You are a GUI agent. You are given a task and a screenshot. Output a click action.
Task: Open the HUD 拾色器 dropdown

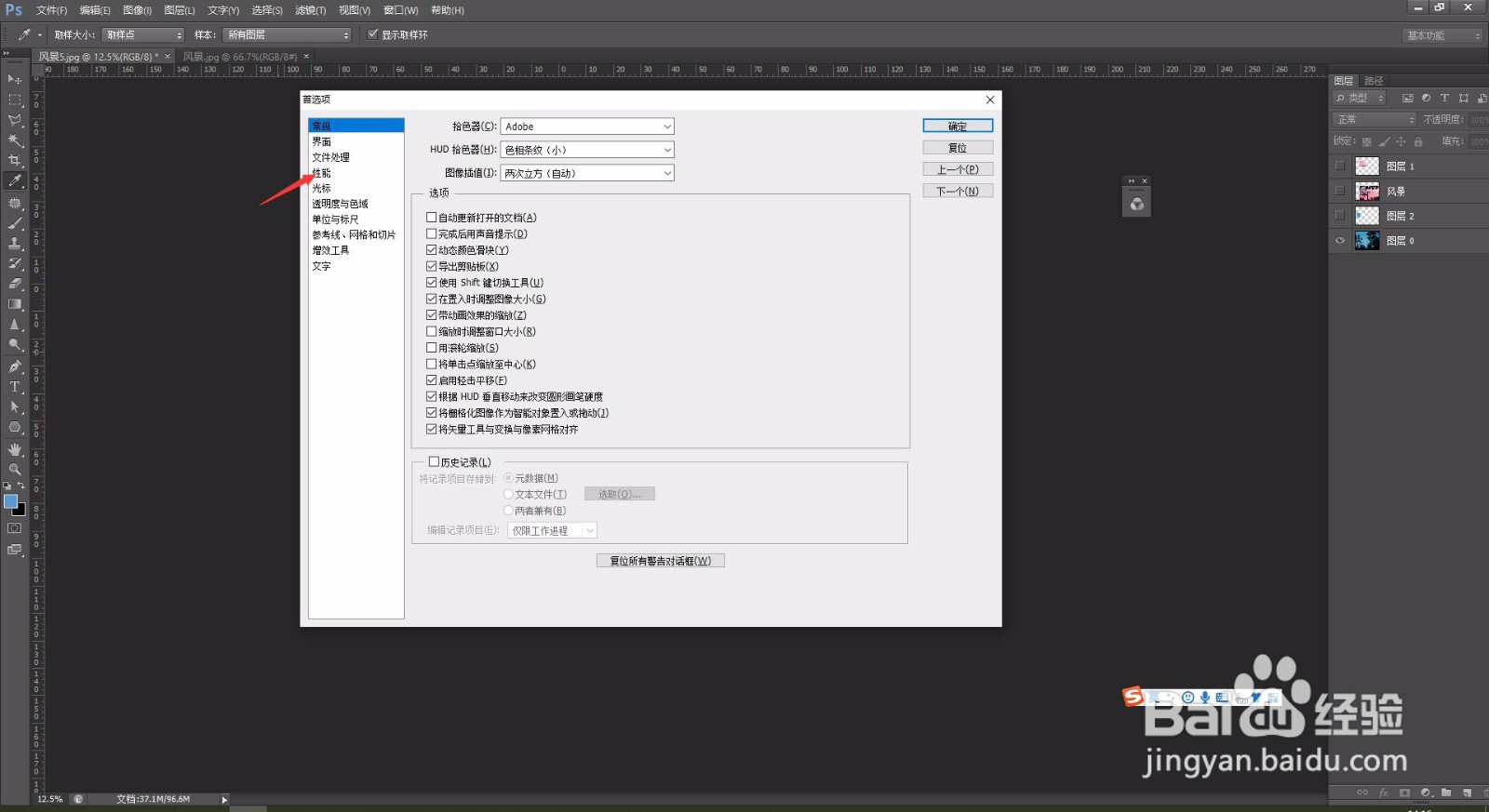coord(587,150)
